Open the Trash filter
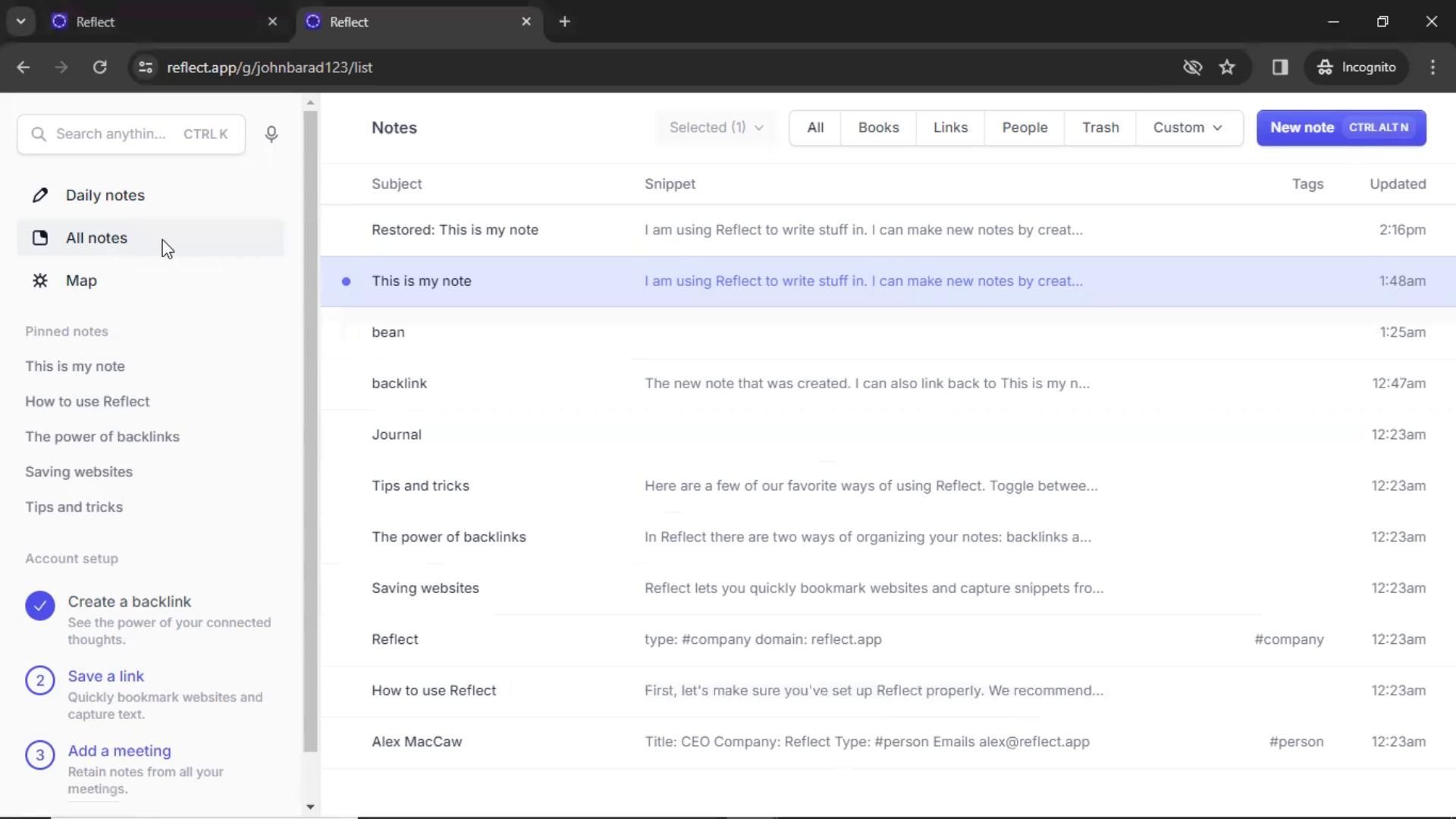This screenshot has width=1456, height=819. 1100,128
